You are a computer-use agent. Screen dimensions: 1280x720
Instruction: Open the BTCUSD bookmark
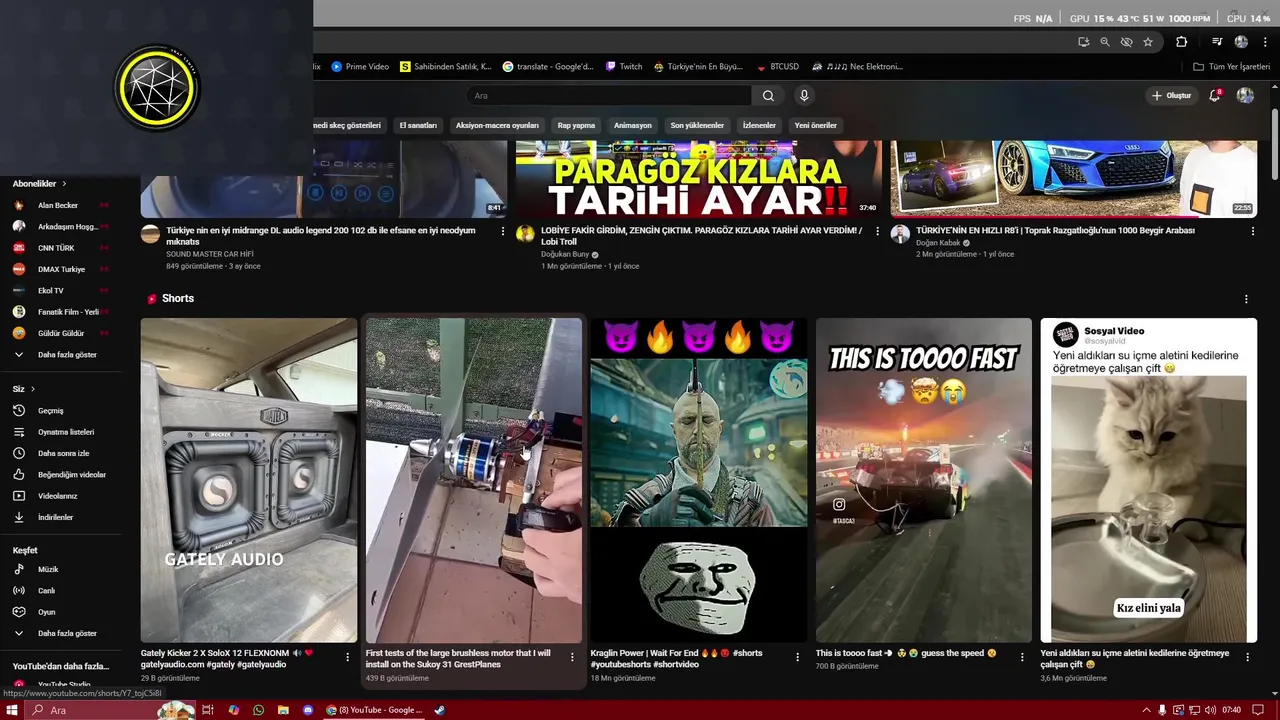(777, 67)
